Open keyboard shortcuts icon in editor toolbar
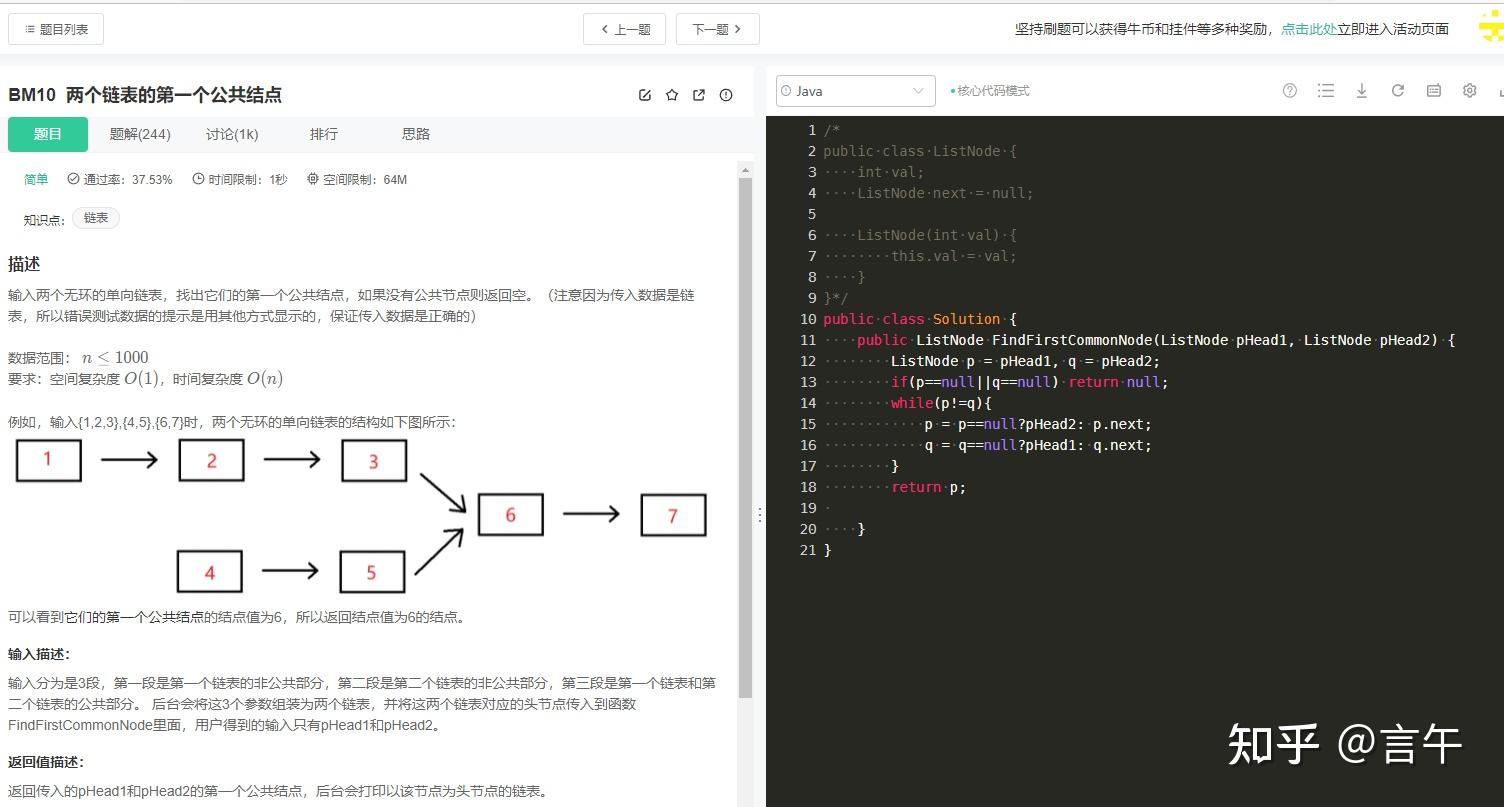Viewport: 1504px width, 807px height. [x=1433, y=90]
